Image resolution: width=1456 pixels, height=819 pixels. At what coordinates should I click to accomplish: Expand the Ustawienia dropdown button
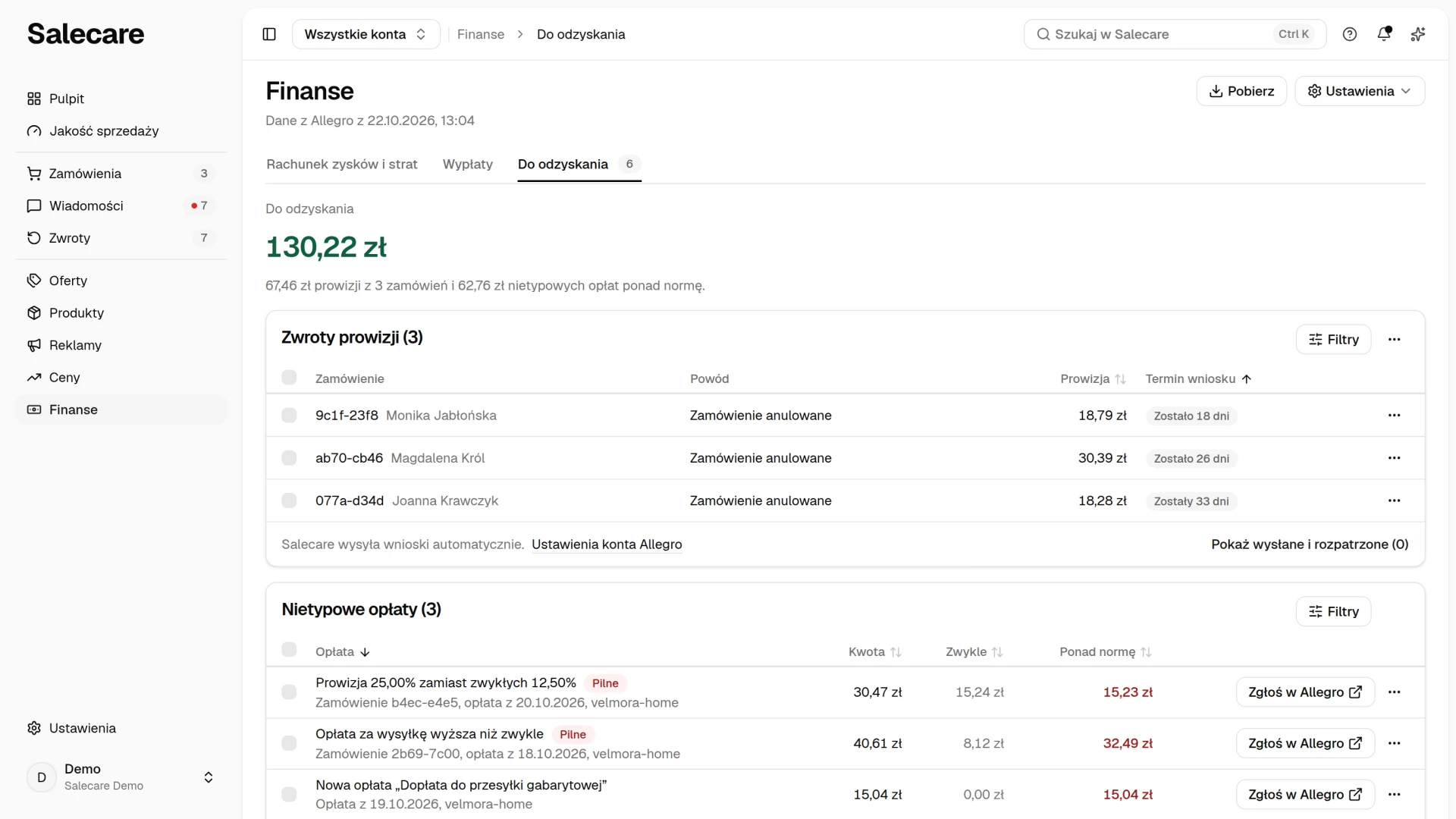pos(1360,91)
